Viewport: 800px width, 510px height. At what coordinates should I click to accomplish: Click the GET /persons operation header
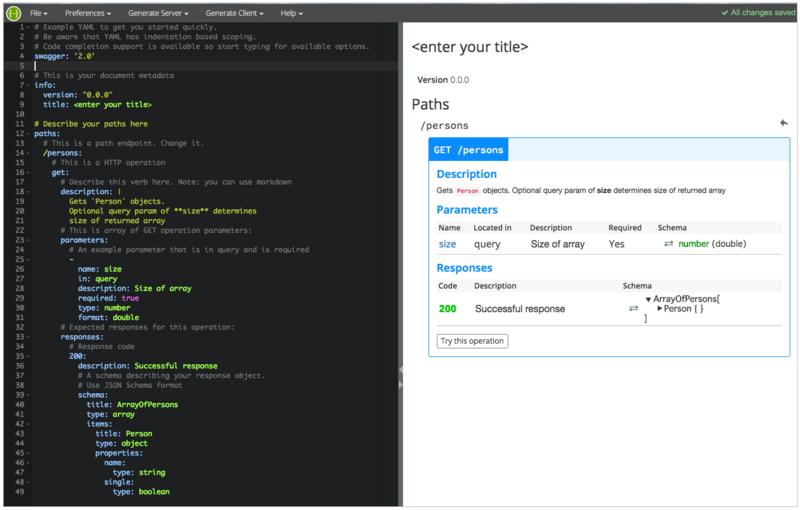pos(609,149)
